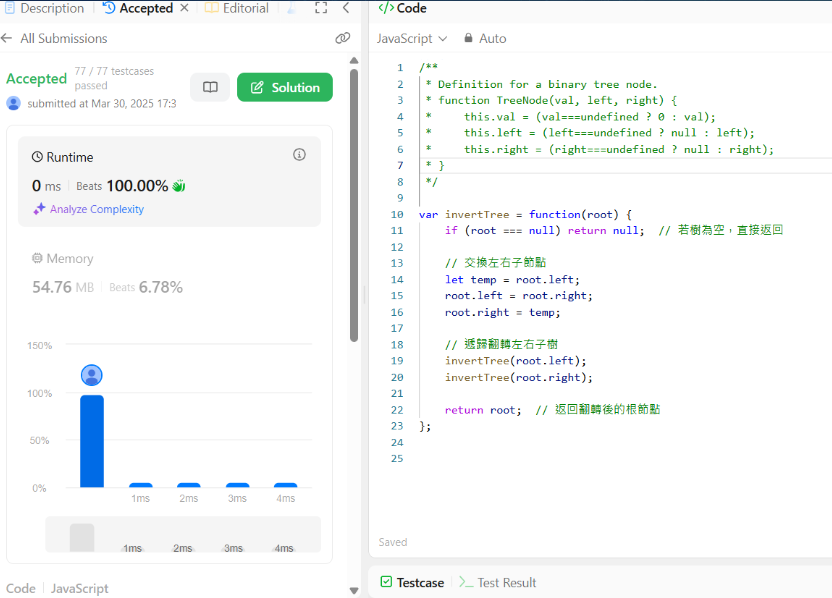Click the JavaScript label below the chart
This screenshot has height=598, width=832.
point(80,588)
